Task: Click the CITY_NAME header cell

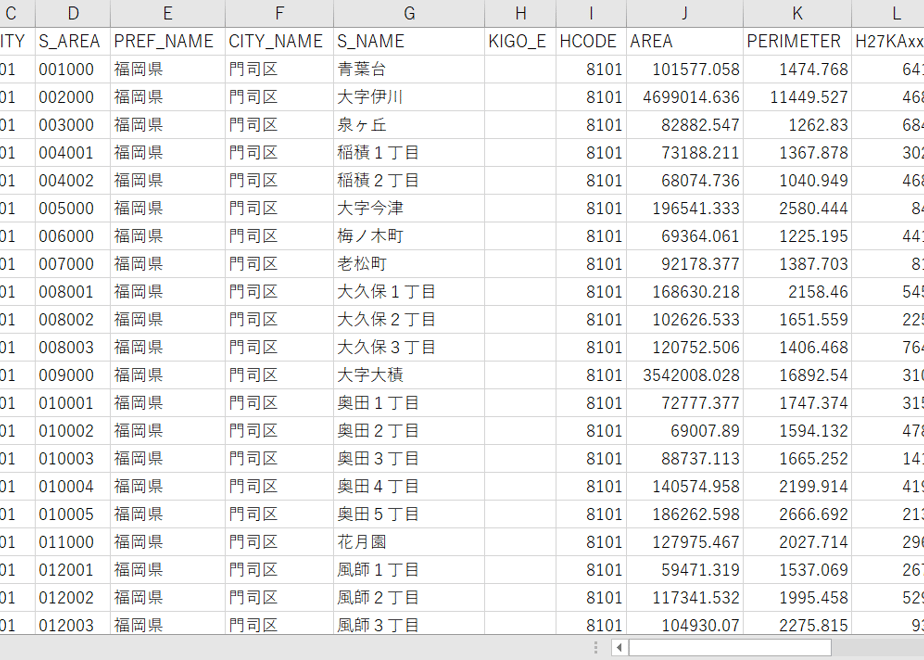Action: click(279, 41)
